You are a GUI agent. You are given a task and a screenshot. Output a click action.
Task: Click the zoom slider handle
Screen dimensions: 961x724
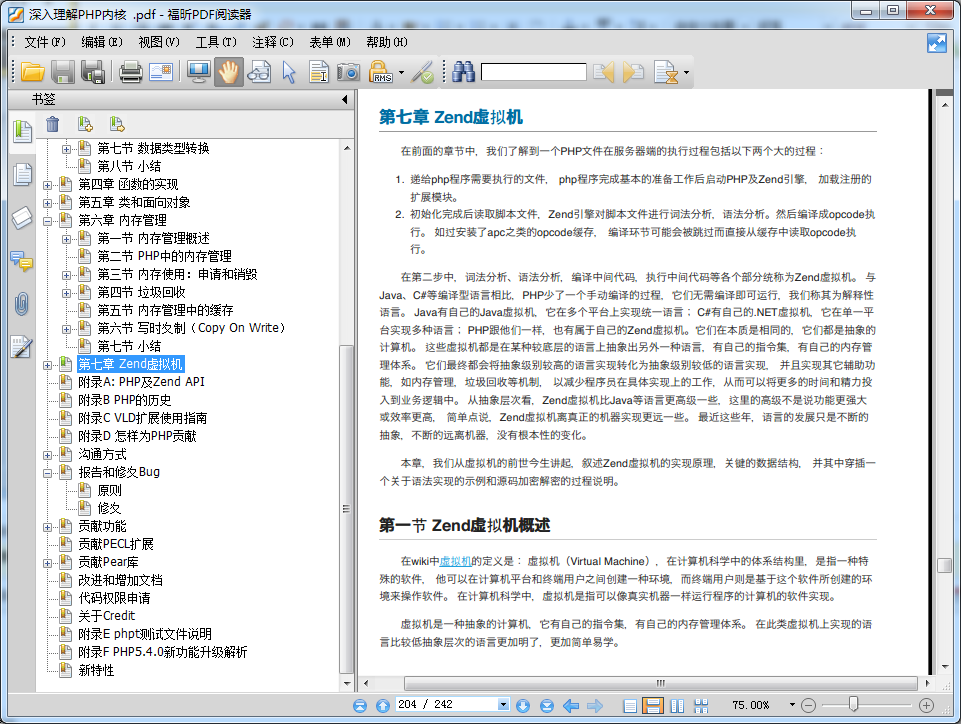click(853, 704)
